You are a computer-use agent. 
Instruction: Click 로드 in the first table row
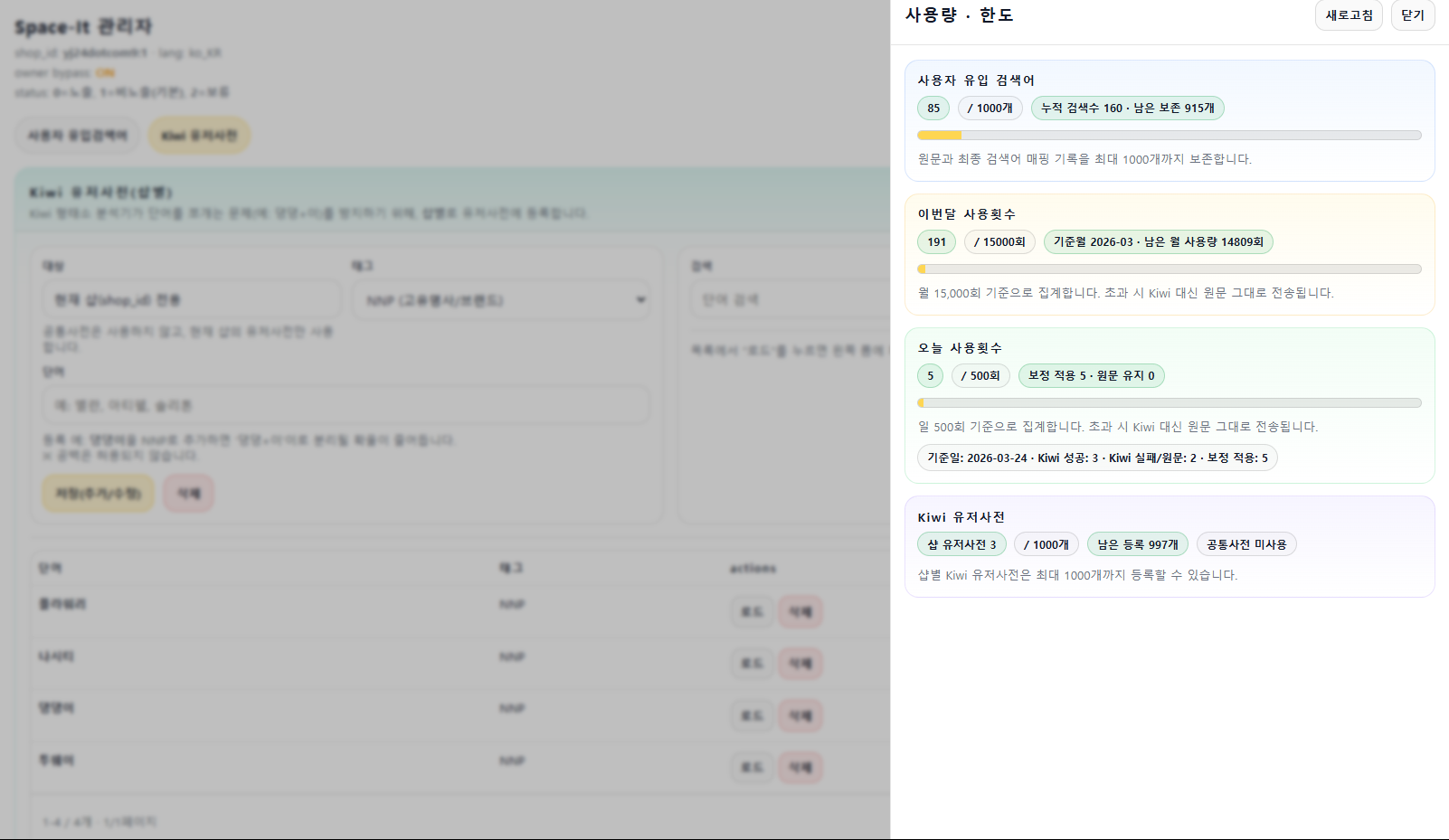[752, 612]
